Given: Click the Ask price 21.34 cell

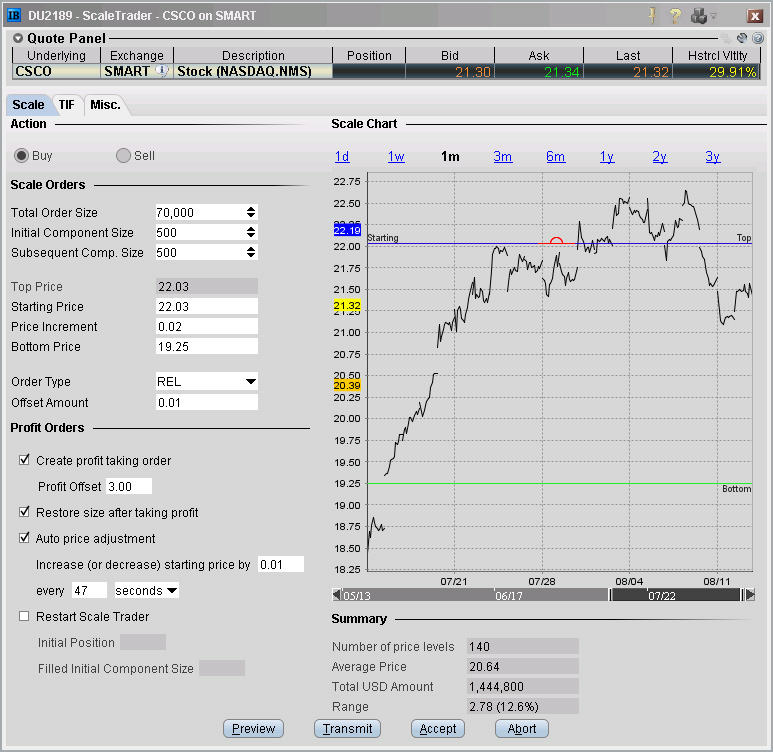Looking at the screenshot, I should coord(539,72).
